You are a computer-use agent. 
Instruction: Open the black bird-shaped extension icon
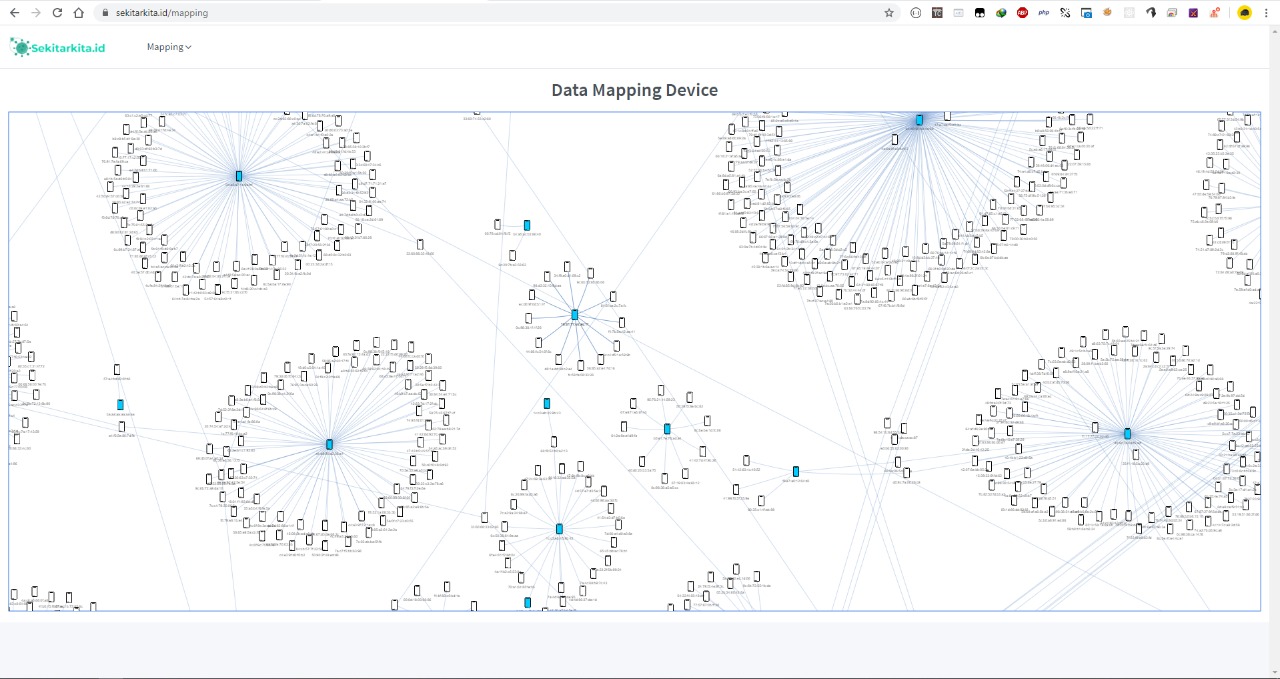[1151, 13]
